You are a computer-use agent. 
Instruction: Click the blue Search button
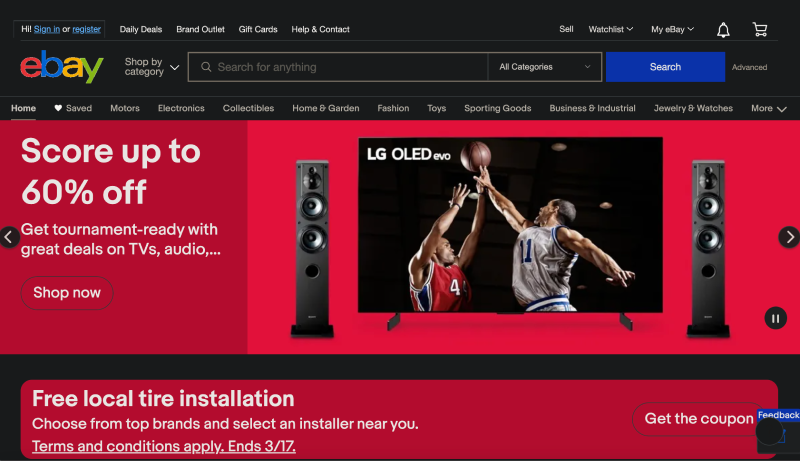[x=665, y=67]
